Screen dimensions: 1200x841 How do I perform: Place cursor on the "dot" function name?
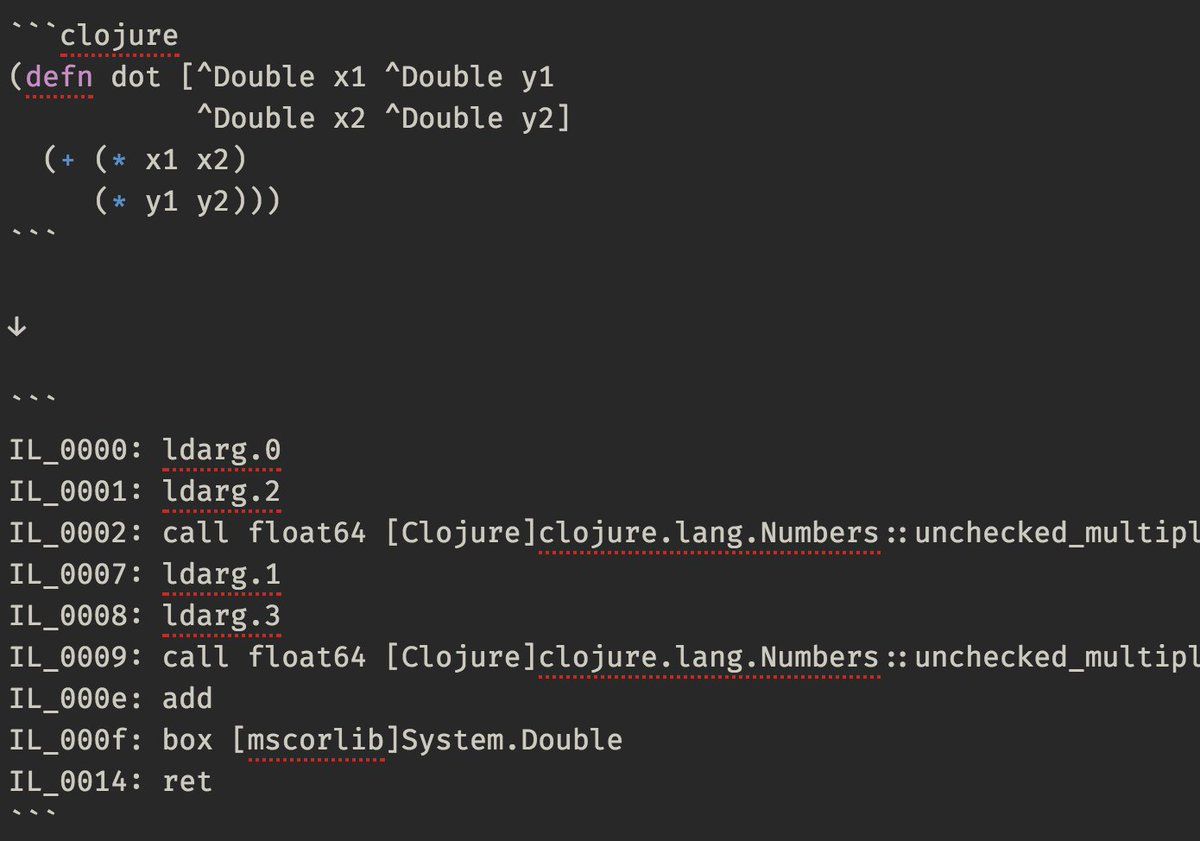pyautogui.click(x=136, y=77)
